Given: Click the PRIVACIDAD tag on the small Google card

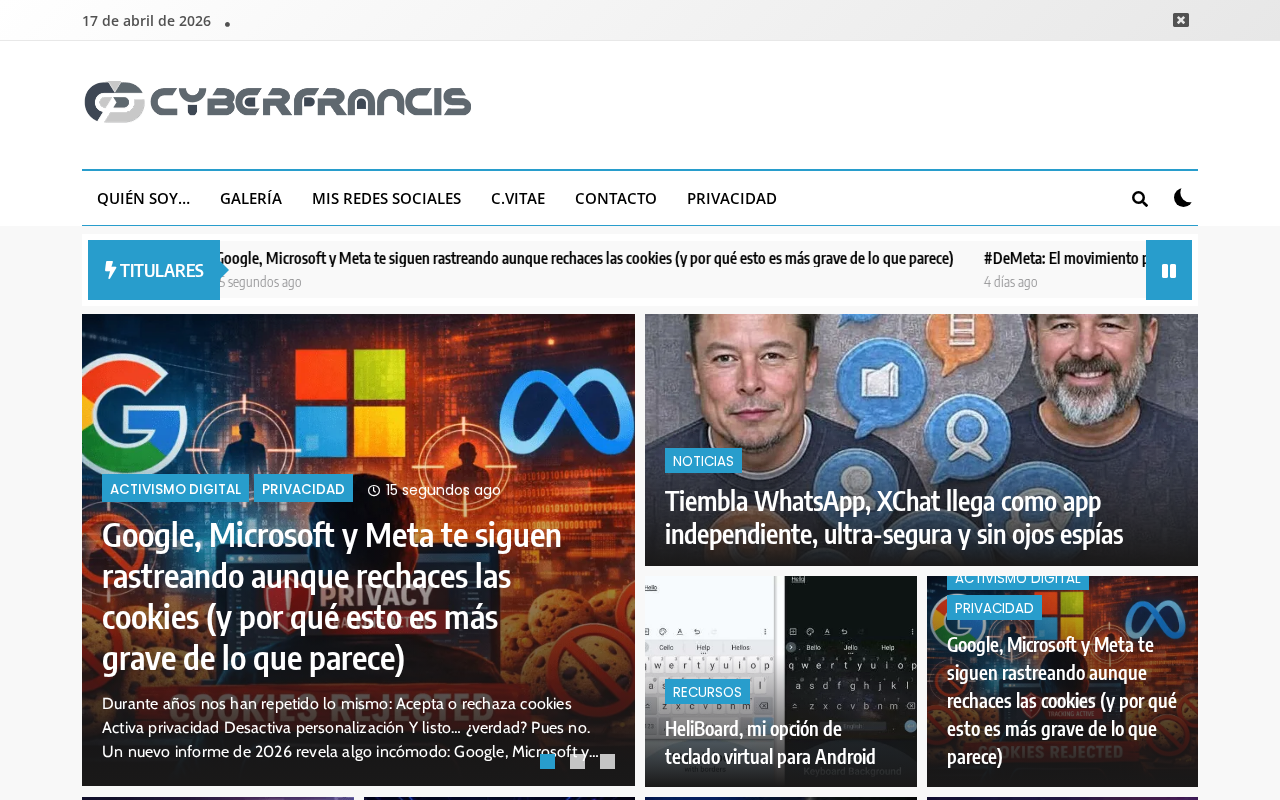Looking at the screenshot, I should (994, 608).
